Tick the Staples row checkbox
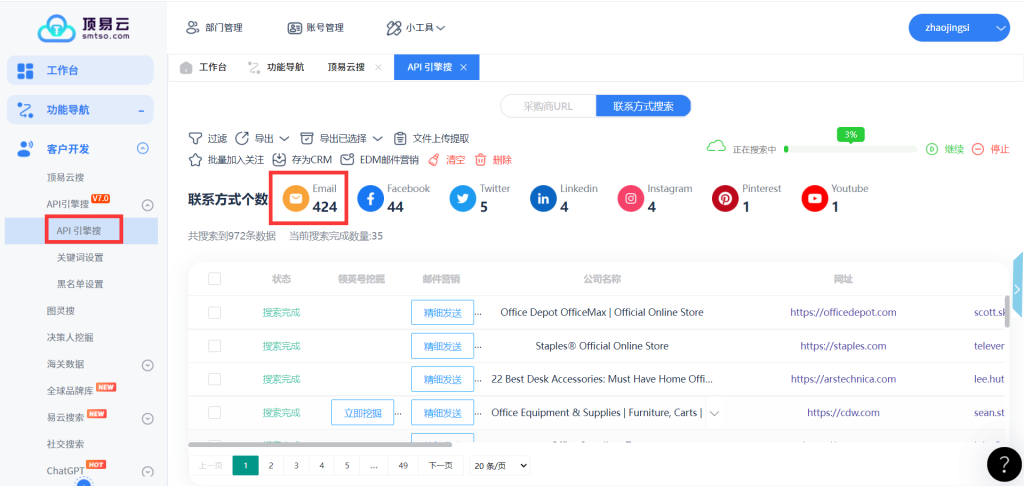Image resolution: width=1024 pixels, height=486 pixels. (x=214, y=346)
